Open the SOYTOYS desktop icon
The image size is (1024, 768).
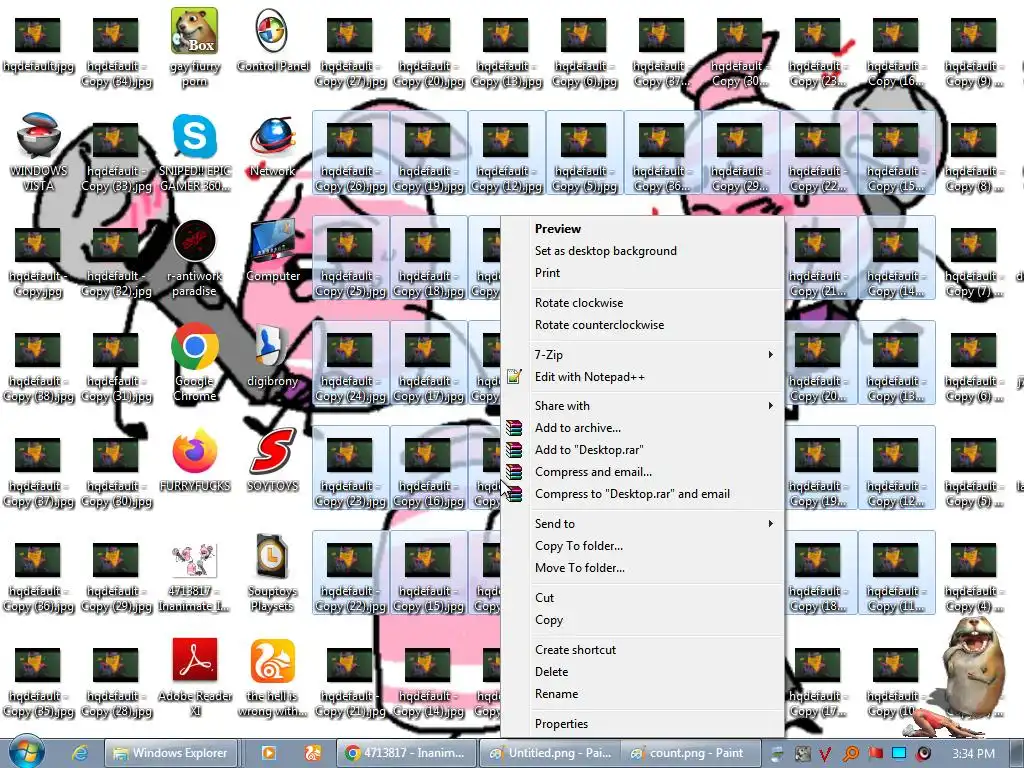click(272, 460)
